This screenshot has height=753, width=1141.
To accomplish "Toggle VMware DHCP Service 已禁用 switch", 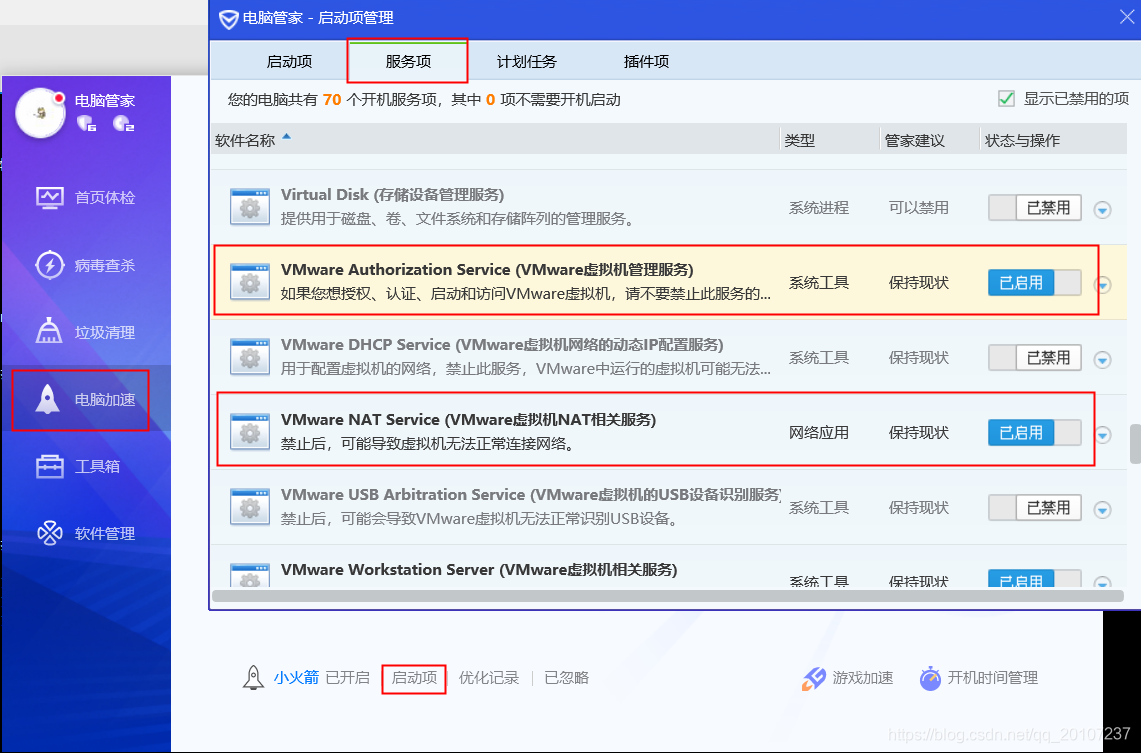I will [1034, 357].
